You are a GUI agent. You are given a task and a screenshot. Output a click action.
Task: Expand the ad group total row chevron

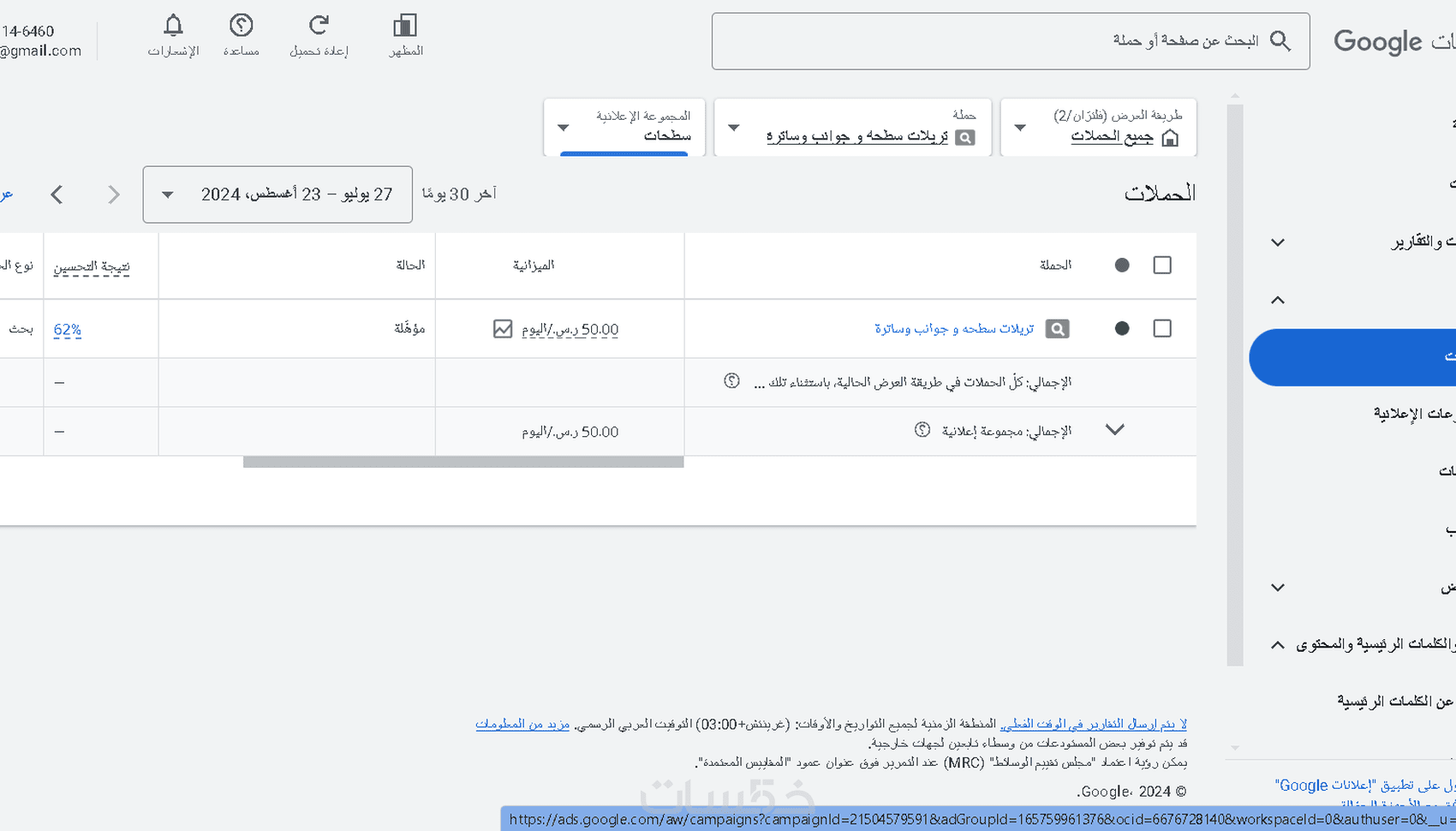tap(1114, 430)
